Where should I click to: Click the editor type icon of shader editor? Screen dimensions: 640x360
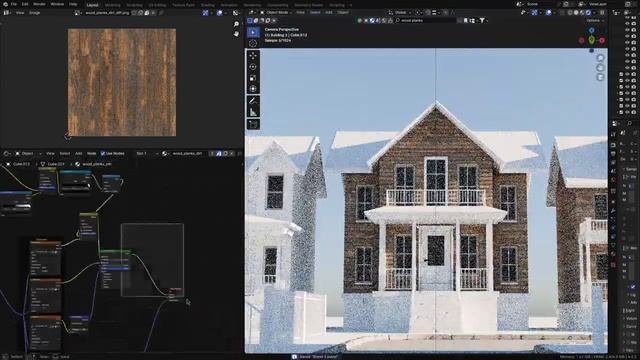click(x=7, y=153)
